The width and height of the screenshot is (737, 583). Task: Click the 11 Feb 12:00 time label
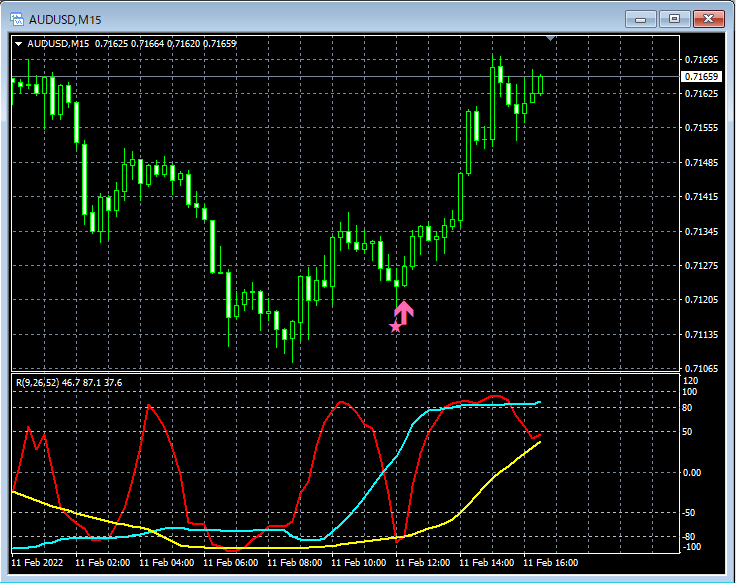(423, 563)
